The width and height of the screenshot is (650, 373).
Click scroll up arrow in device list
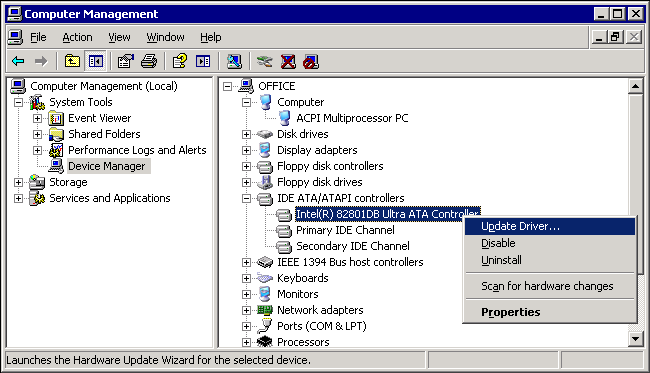tap(635, 86)
